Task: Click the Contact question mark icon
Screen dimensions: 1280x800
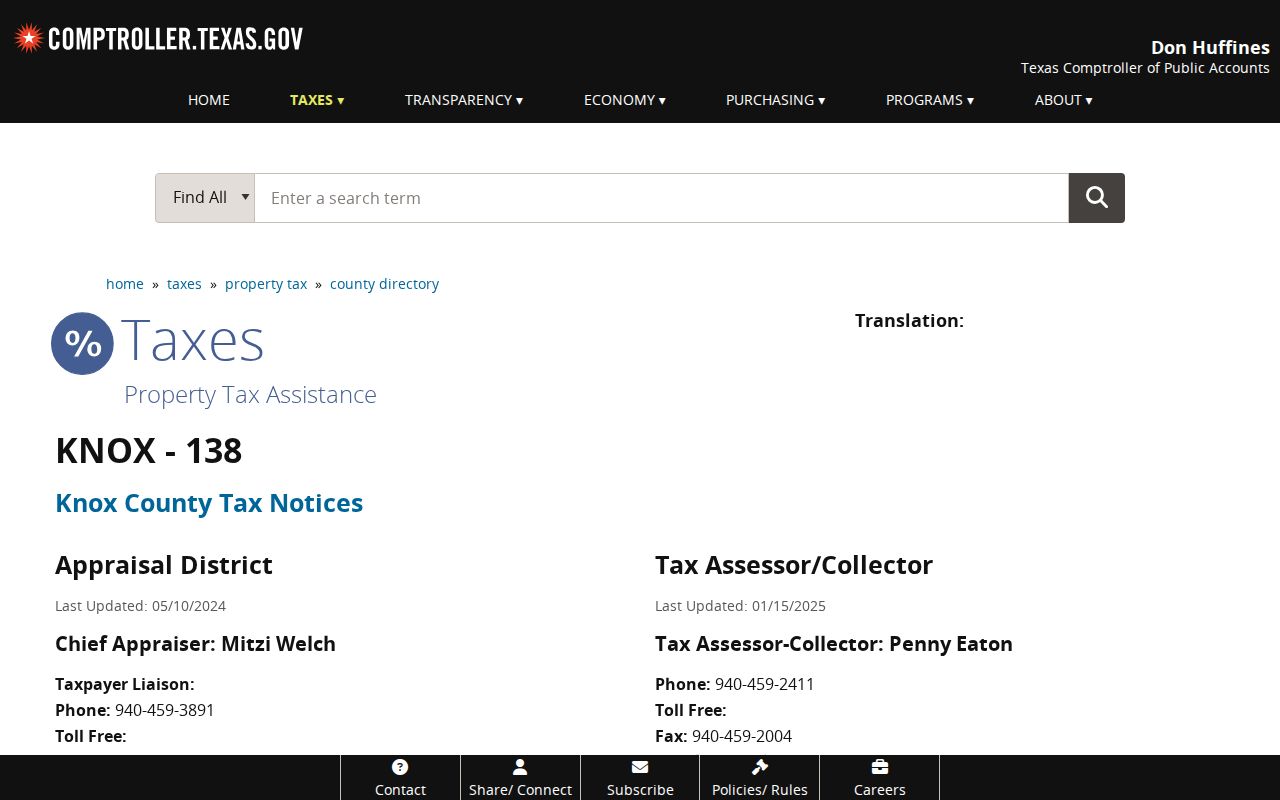Action: pyautogui.click(x=400, y=767)
